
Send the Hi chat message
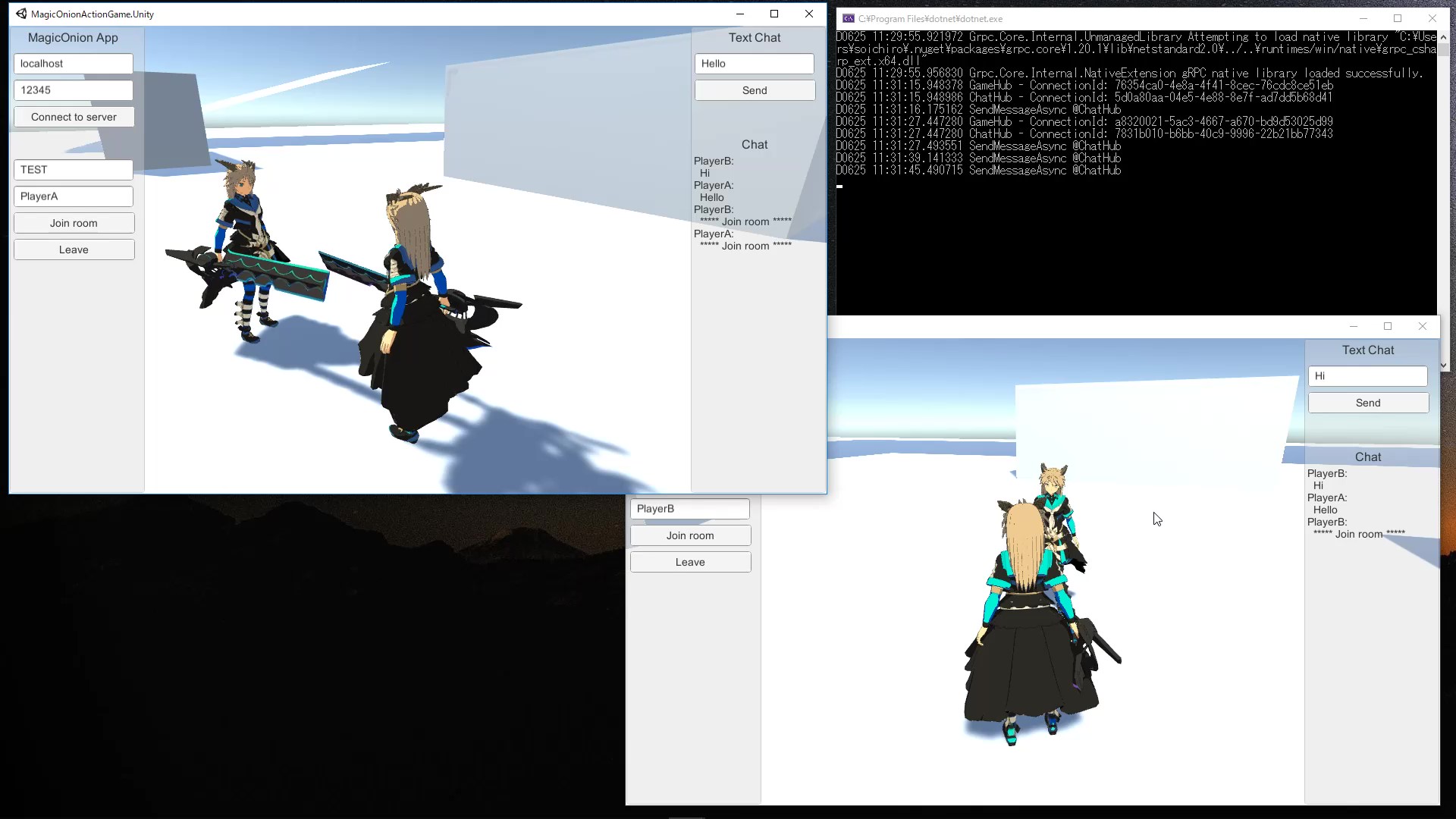[1368, 403]
